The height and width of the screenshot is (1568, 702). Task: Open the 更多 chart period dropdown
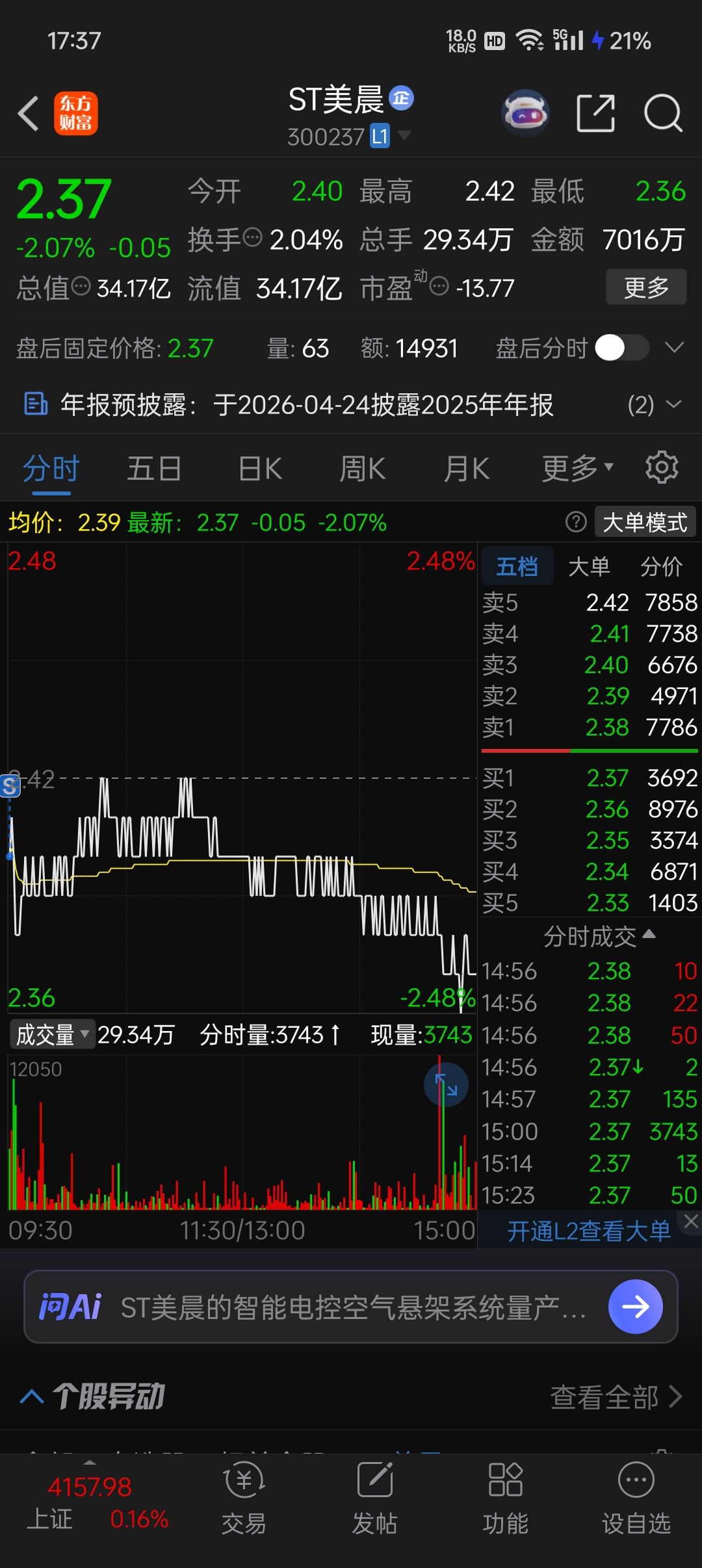tap(577, 467)
